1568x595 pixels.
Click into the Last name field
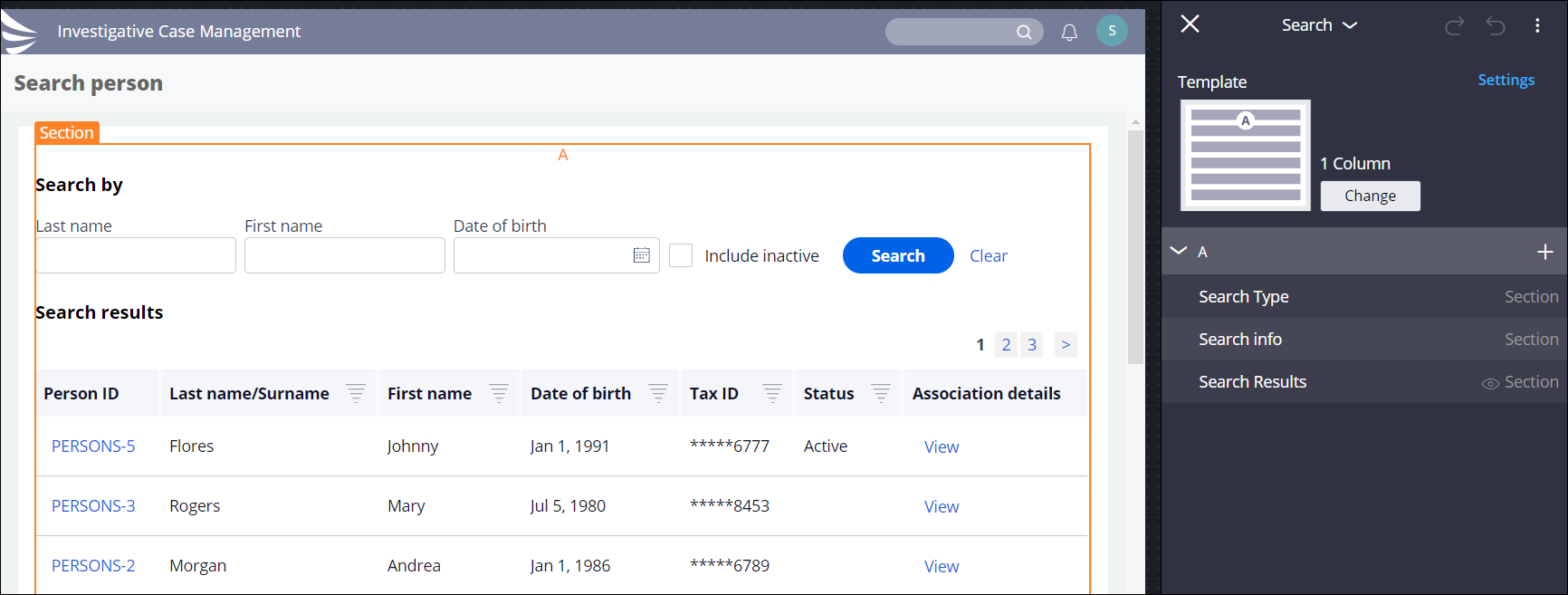point(136,255)
